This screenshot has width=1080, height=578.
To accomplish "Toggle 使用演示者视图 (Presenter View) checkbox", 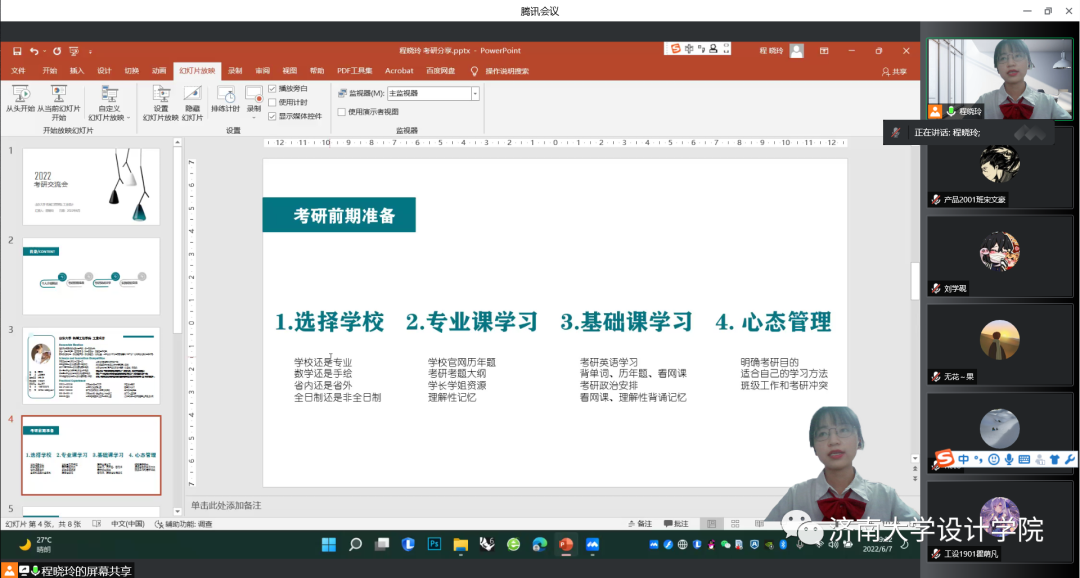I will (x=341, y=112).
